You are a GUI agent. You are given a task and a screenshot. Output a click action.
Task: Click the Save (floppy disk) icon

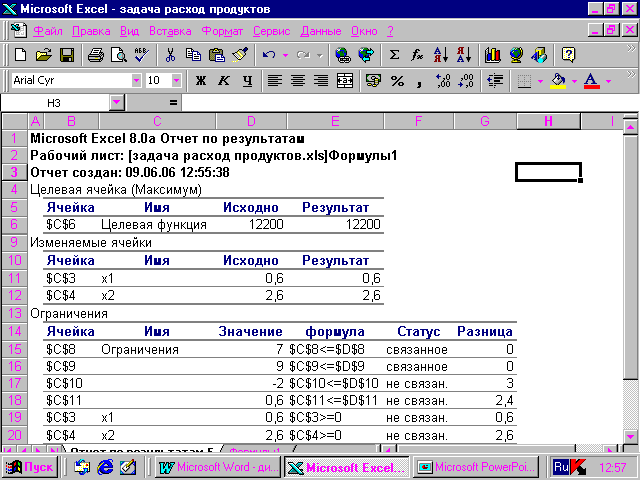[x=67, y=54]
